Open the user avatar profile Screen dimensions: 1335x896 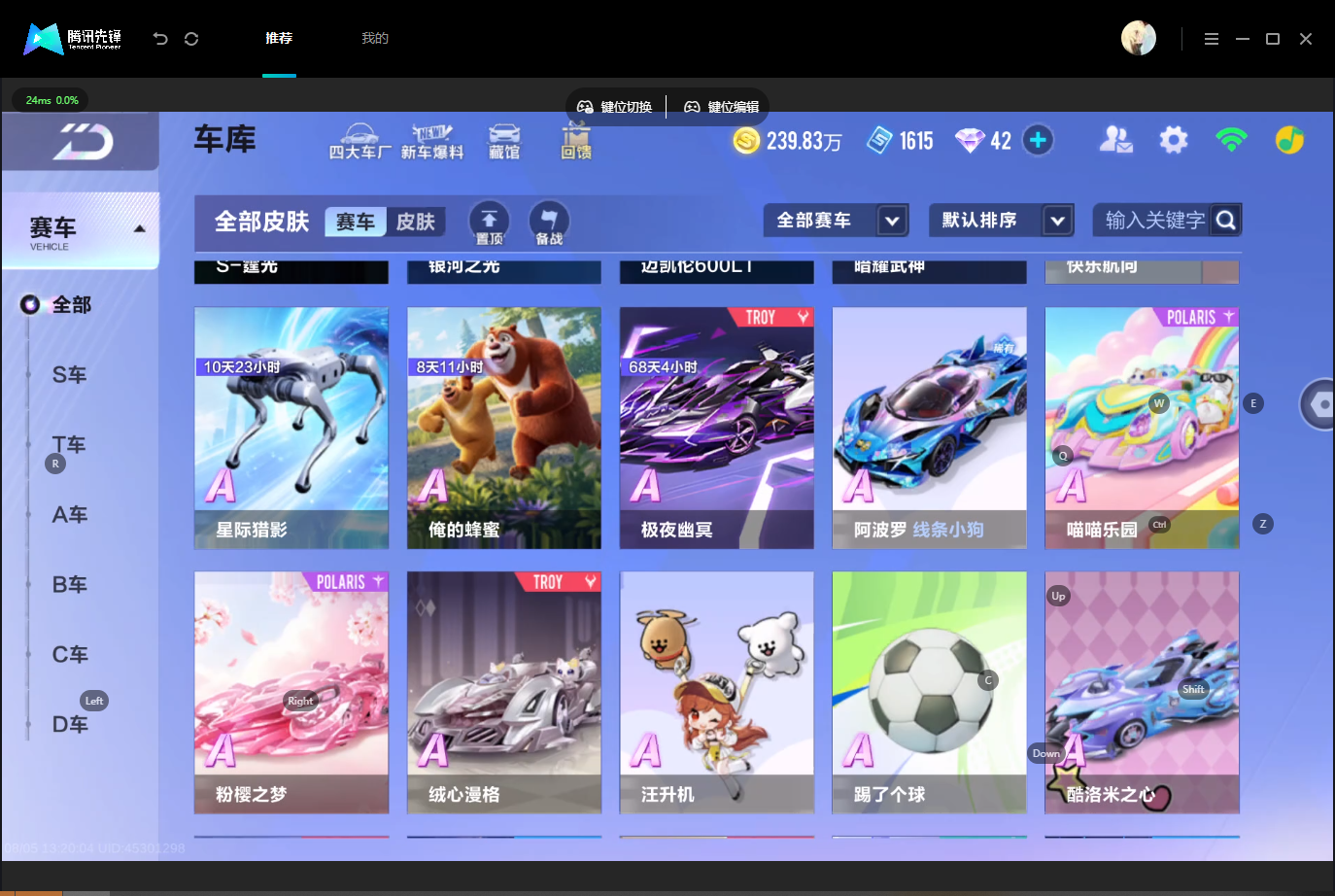[x=1139, y=38]
